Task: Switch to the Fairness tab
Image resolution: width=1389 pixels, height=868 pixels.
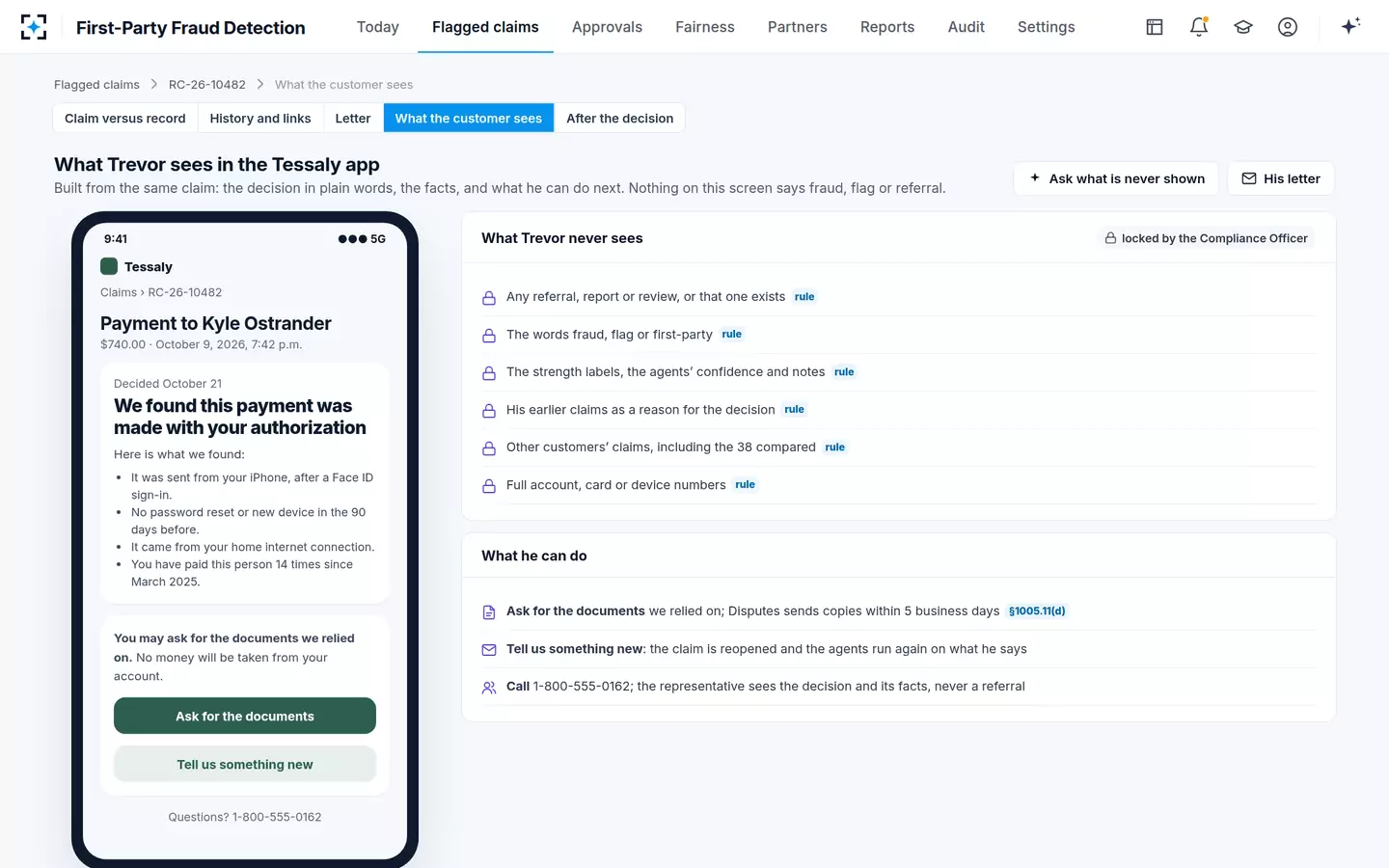Action: coord(705,27)
